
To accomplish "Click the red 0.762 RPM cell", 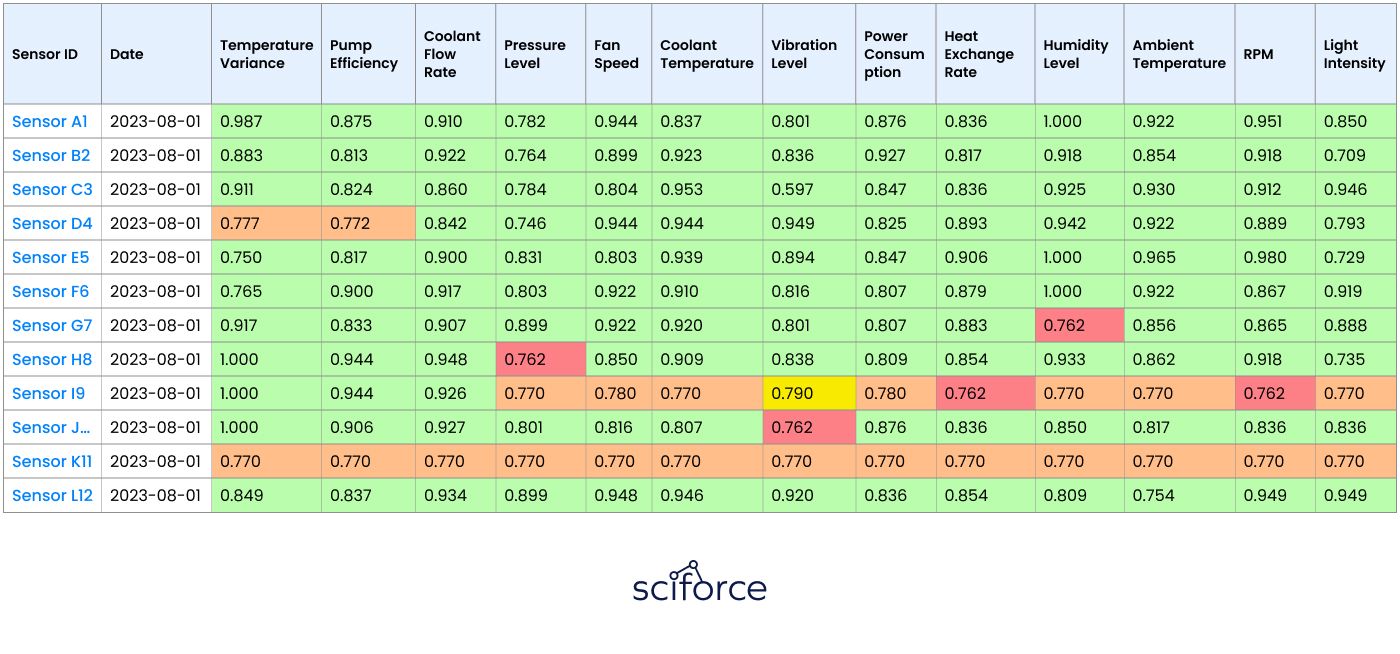I will [1275, 393].
